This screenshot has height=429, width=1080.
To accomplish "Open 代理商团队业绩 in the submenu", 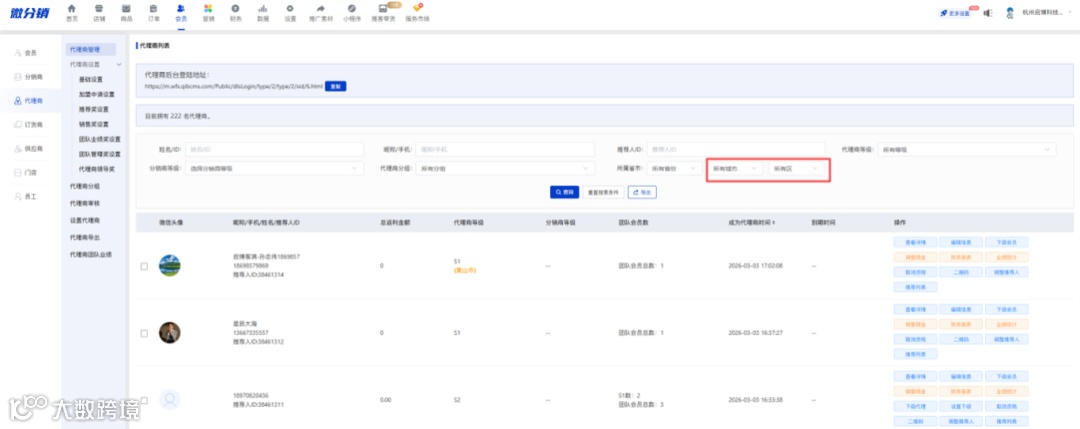I will [91, 255].
